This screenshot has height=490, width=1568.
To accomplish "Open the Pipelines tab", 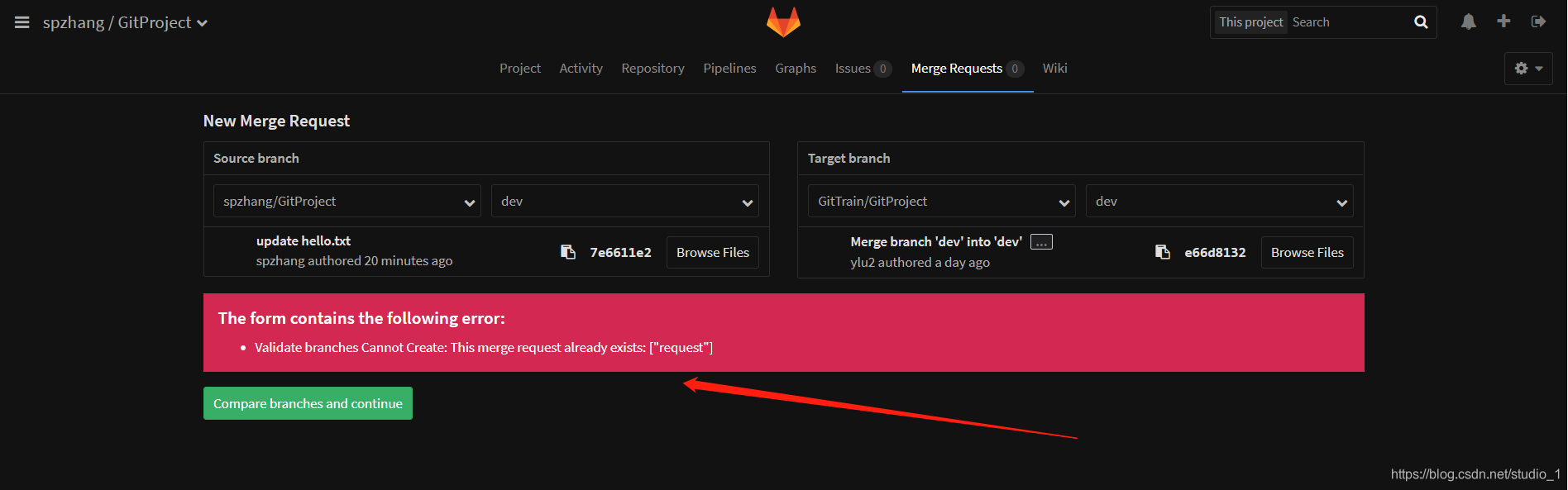I will 730,69.
